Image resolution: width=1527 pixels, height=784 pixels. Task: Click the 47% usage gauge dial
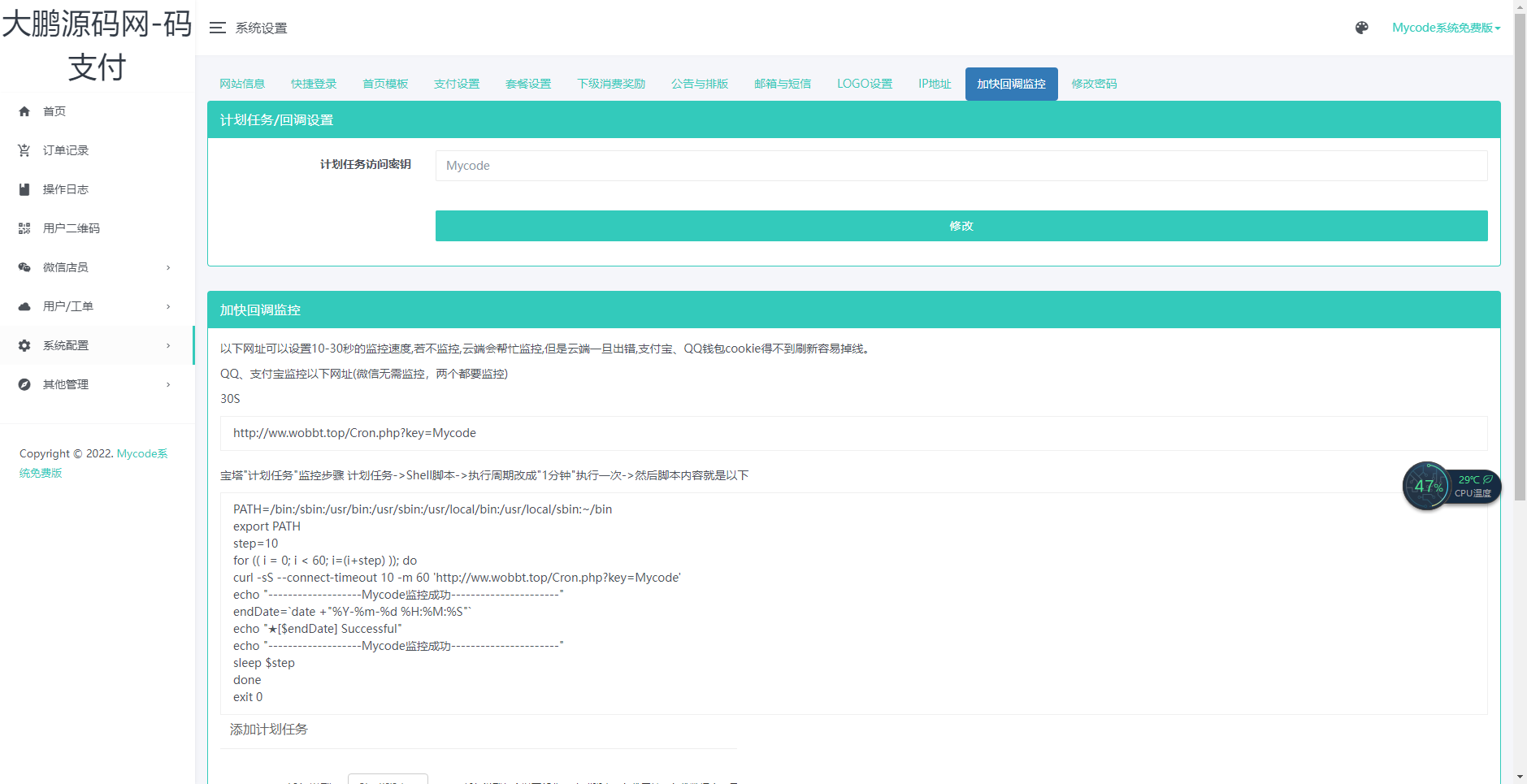coord(1428,486)
